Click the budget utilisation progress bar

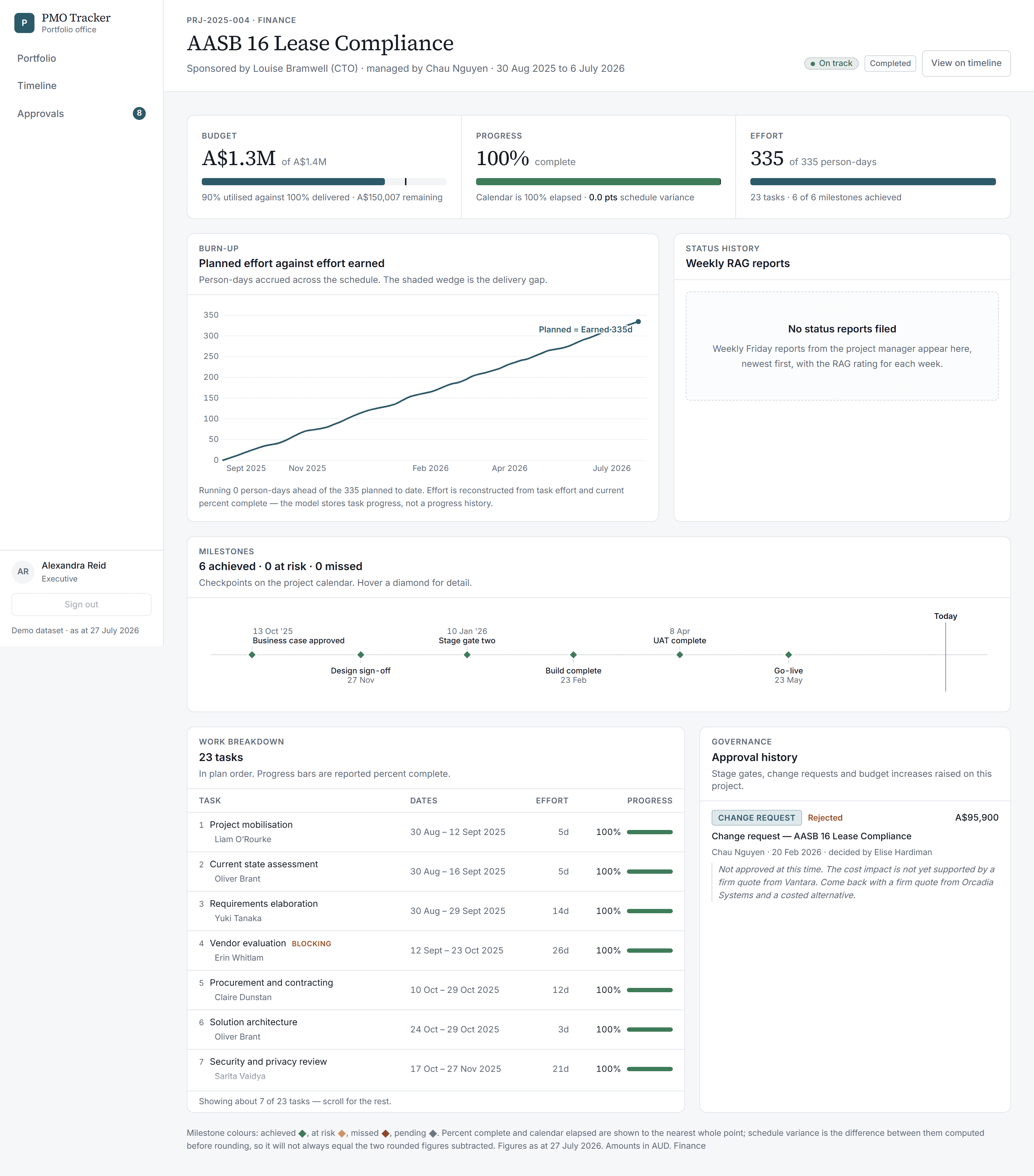coord(324,182)
